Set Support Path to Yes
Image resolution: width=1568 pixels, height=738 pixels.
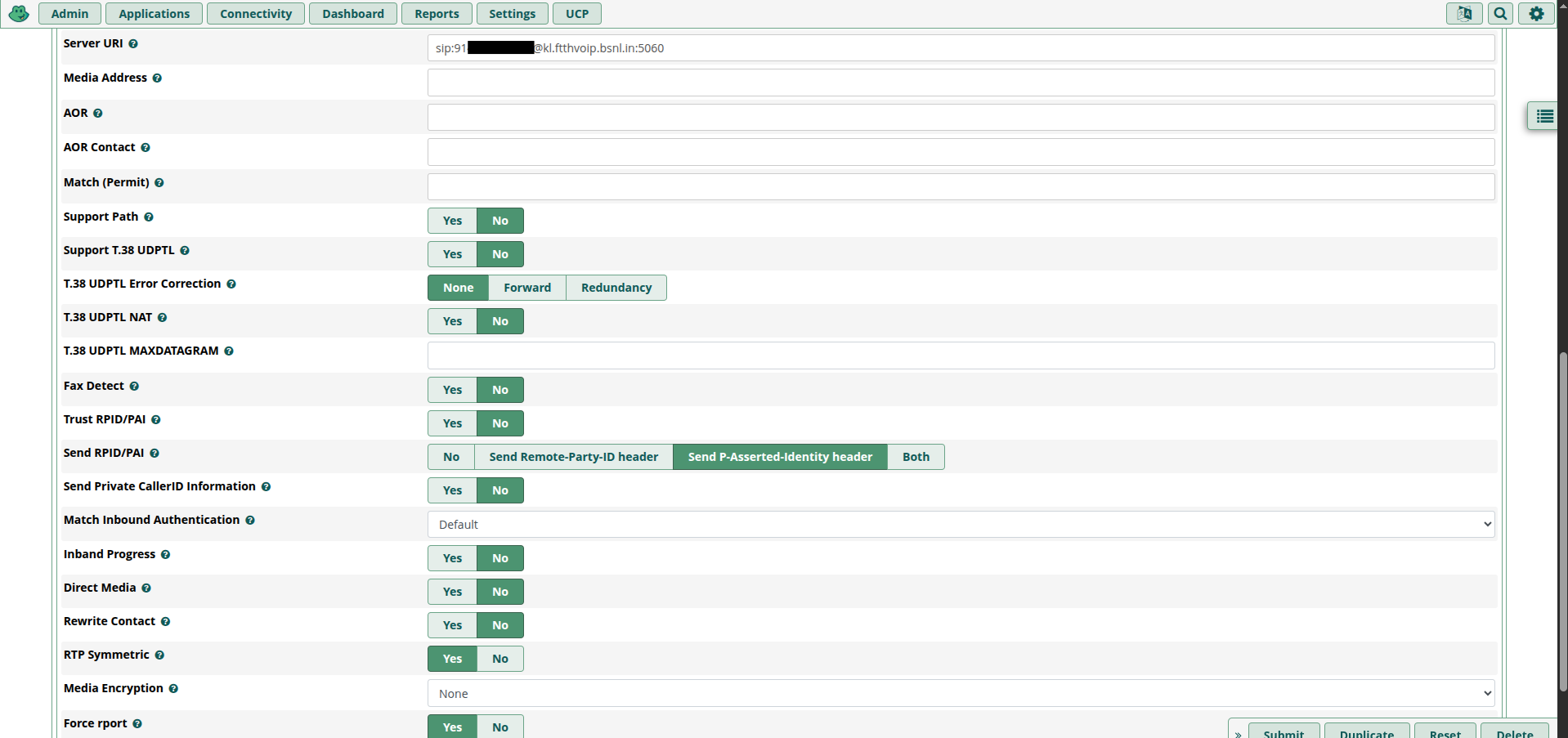452,221
